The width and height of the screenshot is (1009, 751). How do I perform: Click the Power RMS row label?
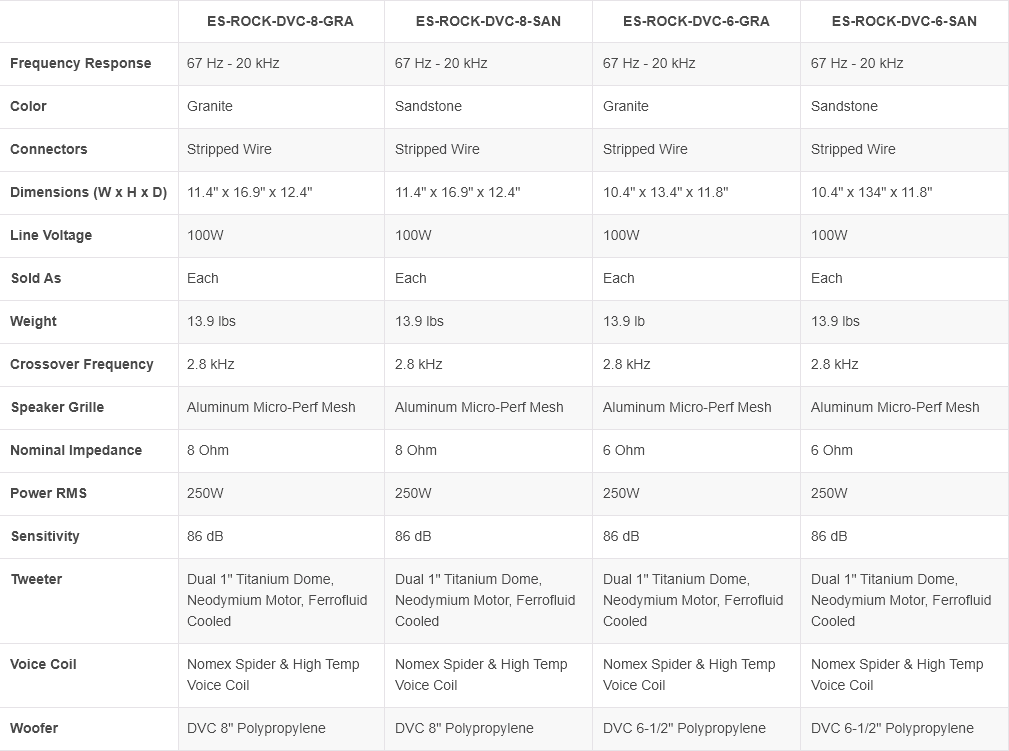[x=49, y=493]
